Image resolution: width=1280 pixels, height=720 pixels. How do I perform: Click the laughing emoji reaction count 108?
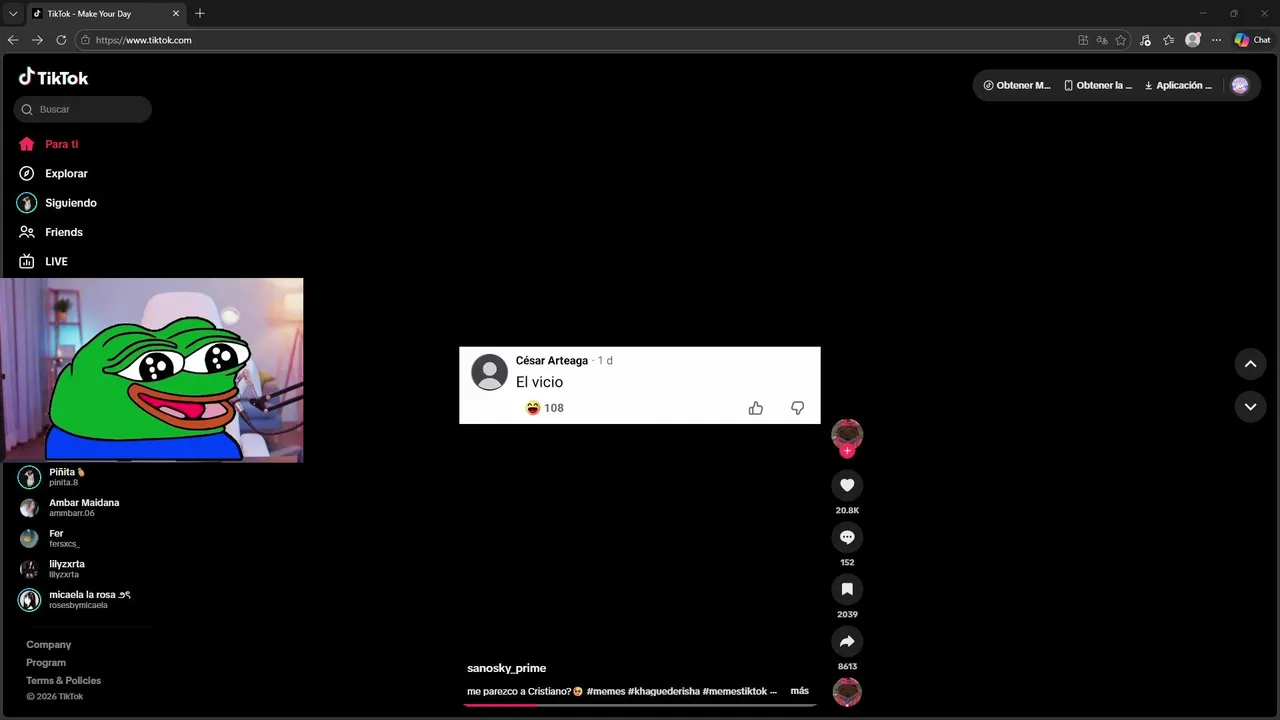[x=545, y=408]
